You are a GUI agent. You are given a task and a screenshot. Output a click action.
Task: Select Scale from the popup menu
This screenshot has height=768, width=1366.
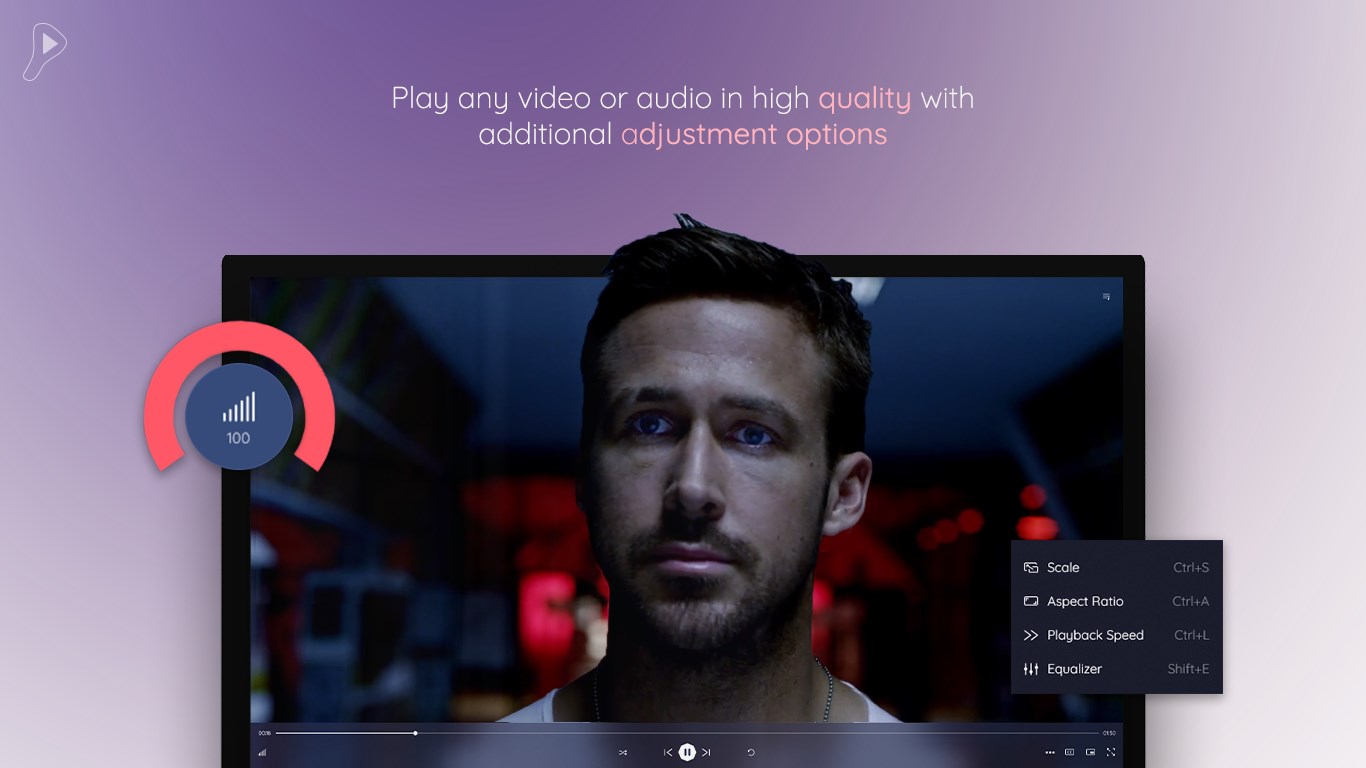tap(1117, 567)
